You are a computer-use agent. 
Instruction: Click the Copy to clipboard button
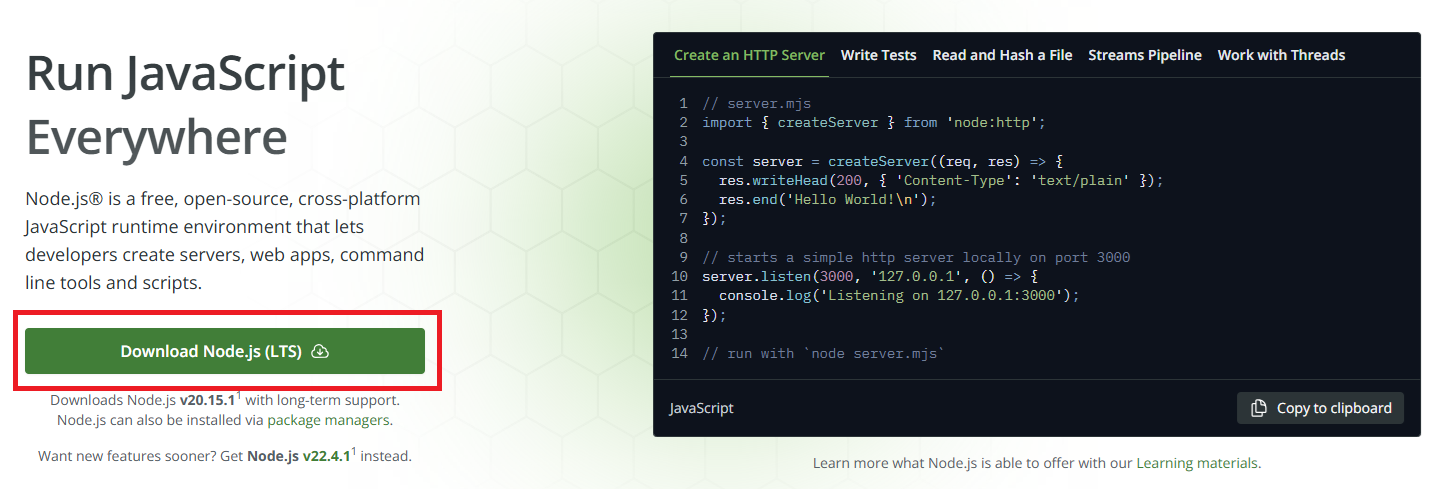point(1320,408)
